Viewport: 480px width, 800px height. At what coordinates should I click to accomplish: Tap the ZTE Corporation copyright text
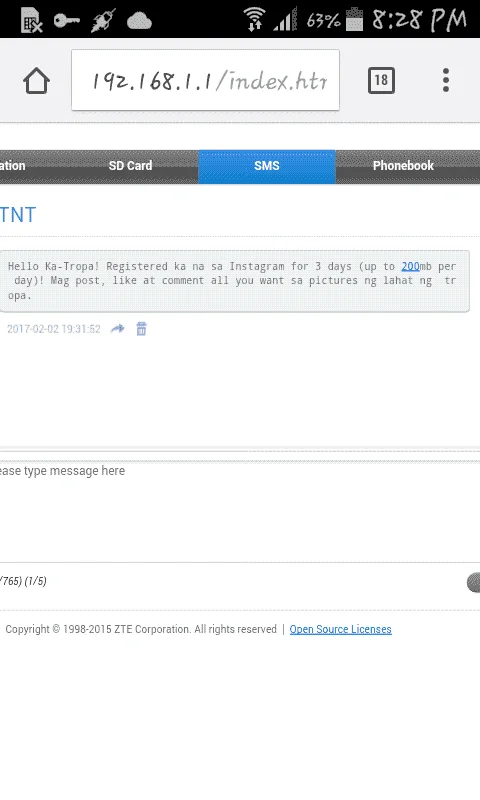pyautogui.click(x=141, y=629)
